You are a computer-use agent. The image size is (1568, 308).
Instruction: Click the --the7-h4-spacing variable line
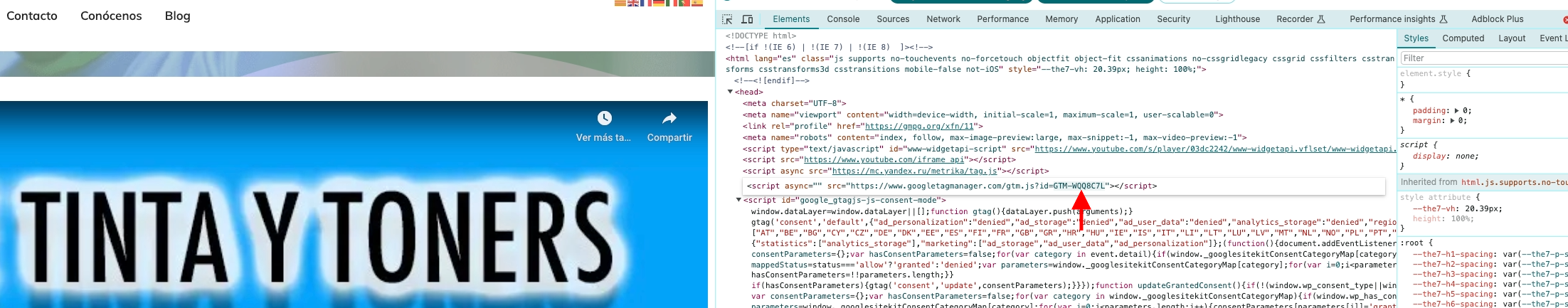click(1490, 285)
